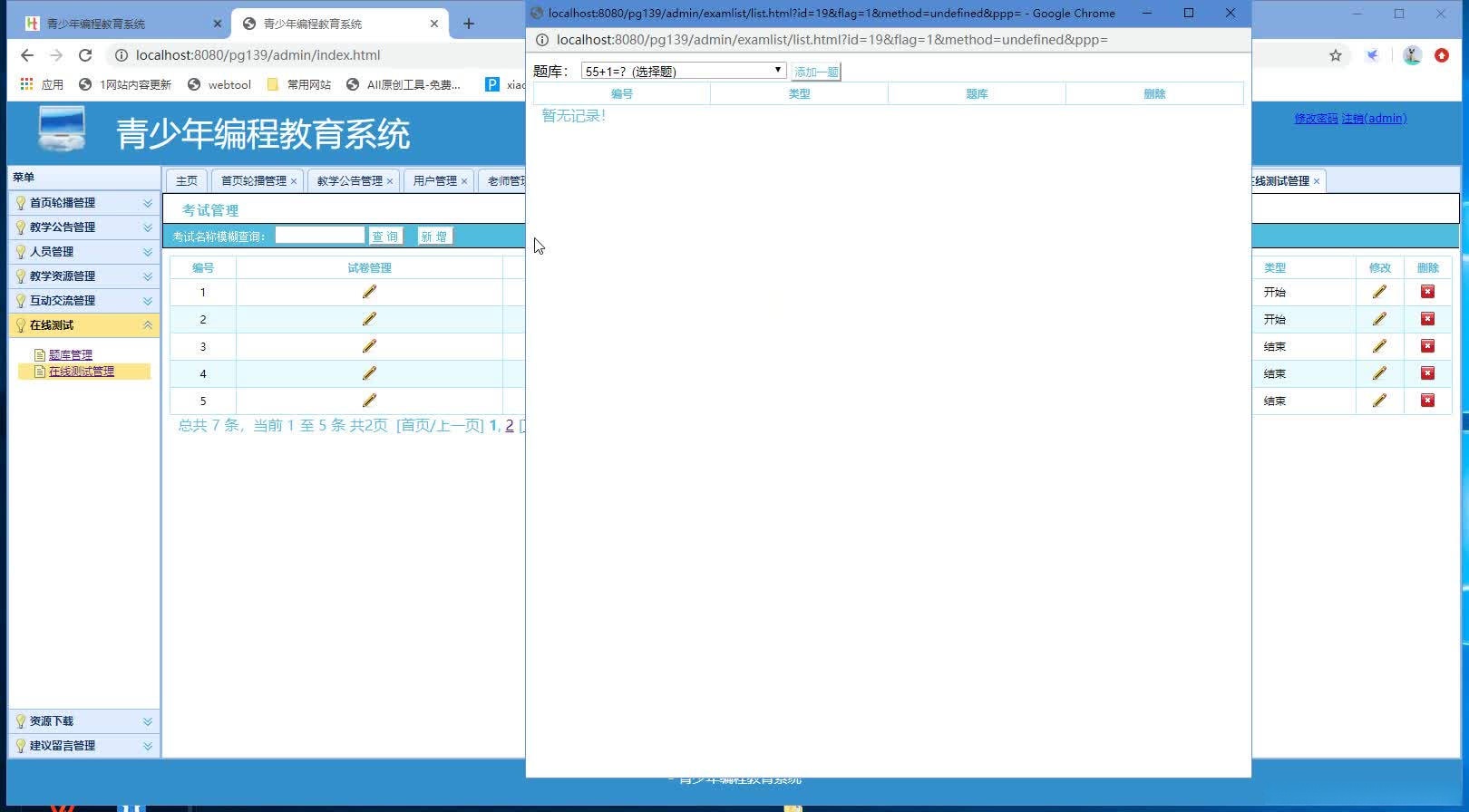
Task: Open 题库管理 in the sidebar tree
Action: [71, 355]
